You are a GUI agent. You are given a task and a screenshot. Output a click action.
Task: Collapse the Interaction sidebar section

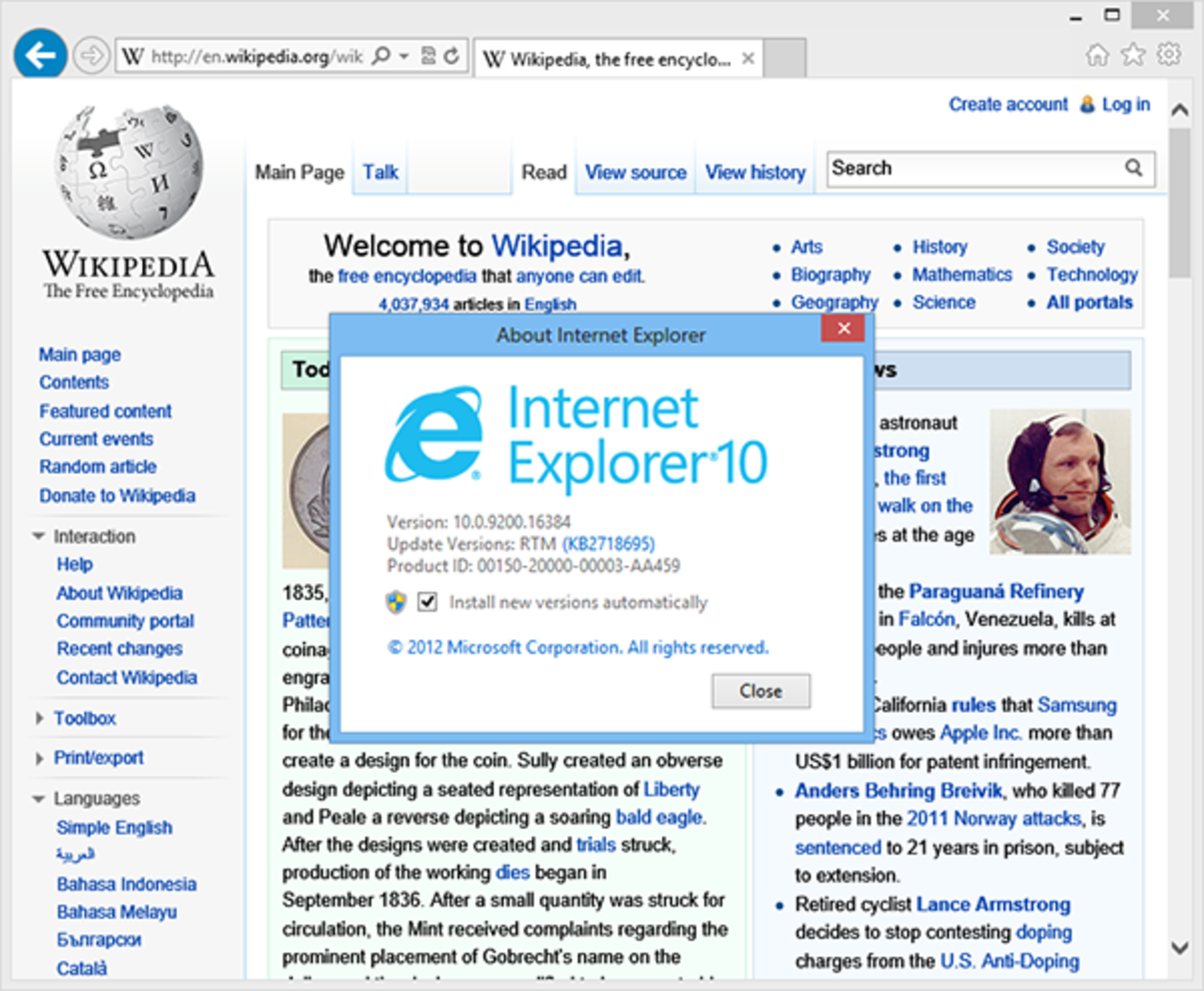coord(39,536)
